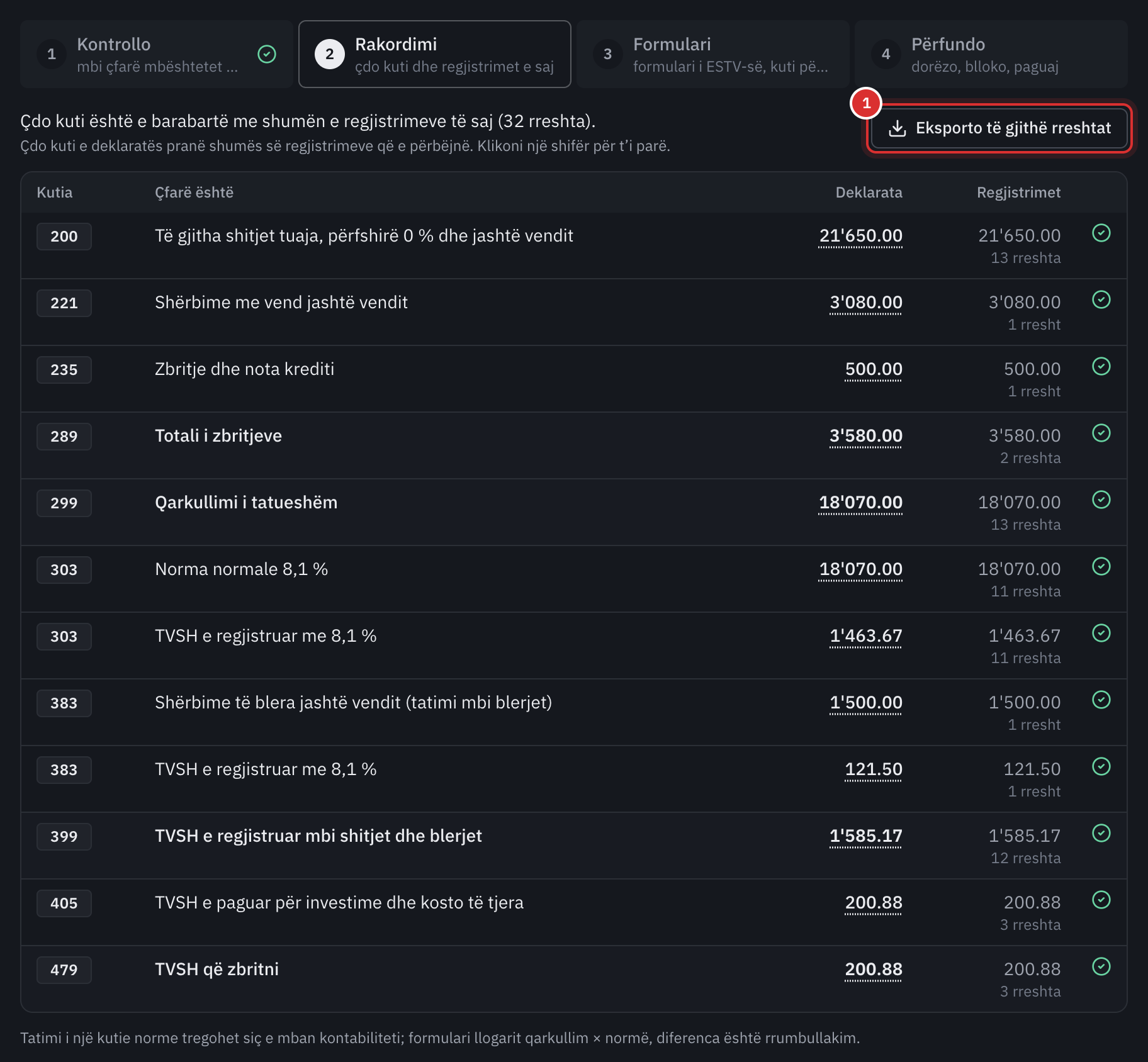Image resolution: width=1148 pixels, height=1062 pixels.
Task: Click the box 200 badge
Action: click(64, 237)
